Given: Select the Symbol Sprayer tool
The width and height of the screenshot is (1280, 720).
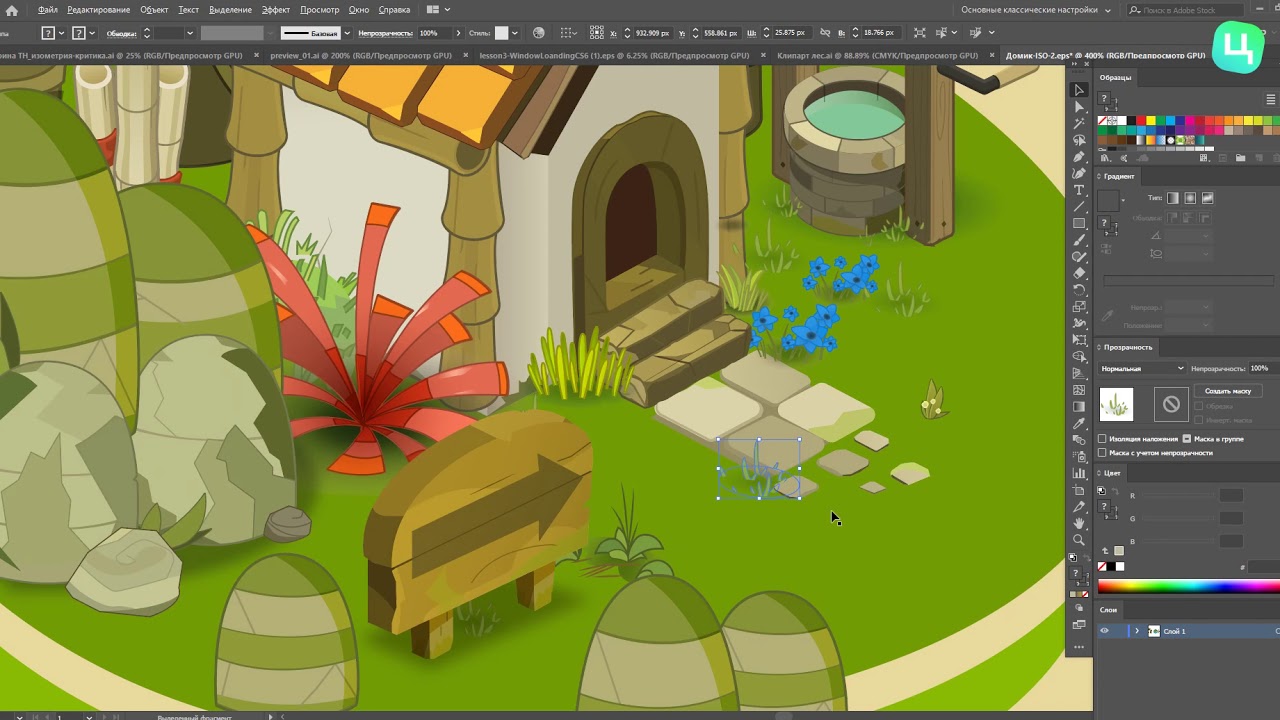Looking at the screenshot, I should tap(1079, 457).
